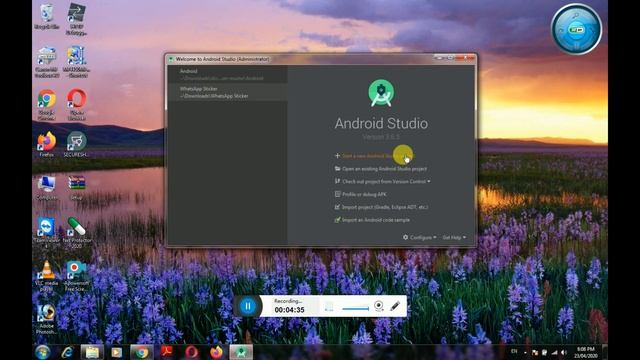Click the Android Studio logo
The image size is (640, 360).
click(x=381, y=93)
